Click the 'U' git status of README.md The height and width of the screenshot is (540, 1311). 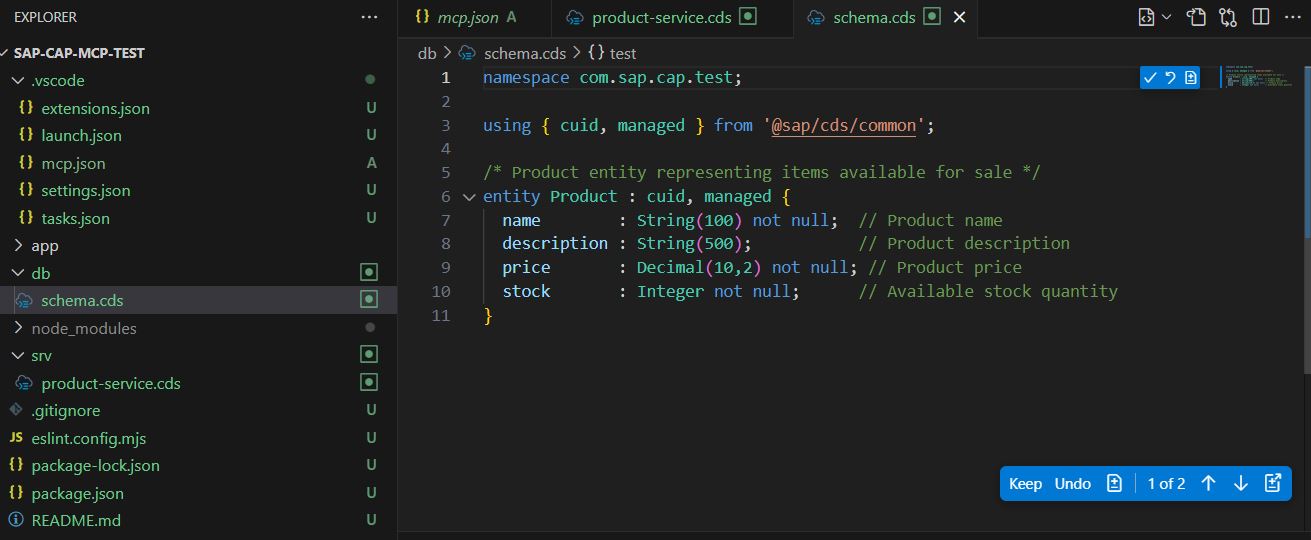point(371,520)
